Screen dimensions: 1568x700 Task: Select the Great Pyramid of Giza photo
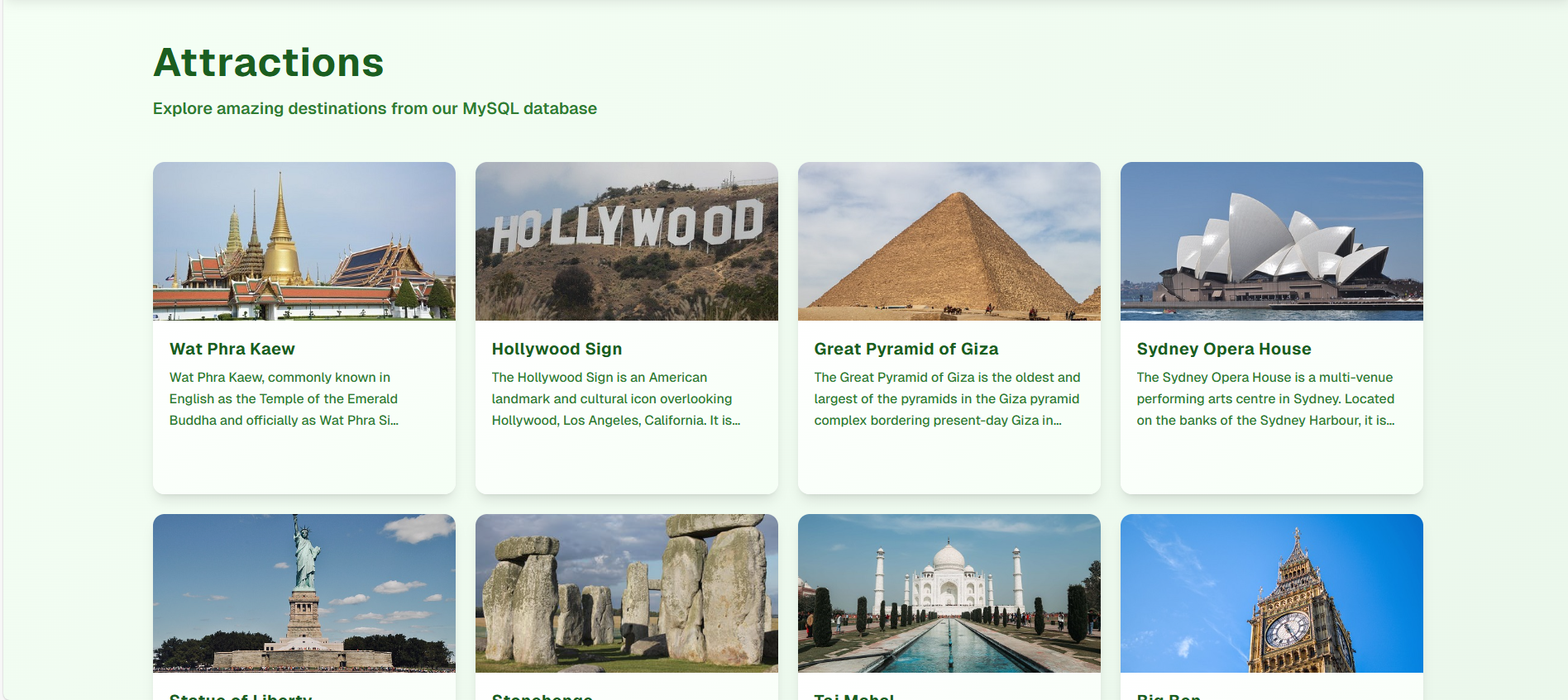click(949, 241)
